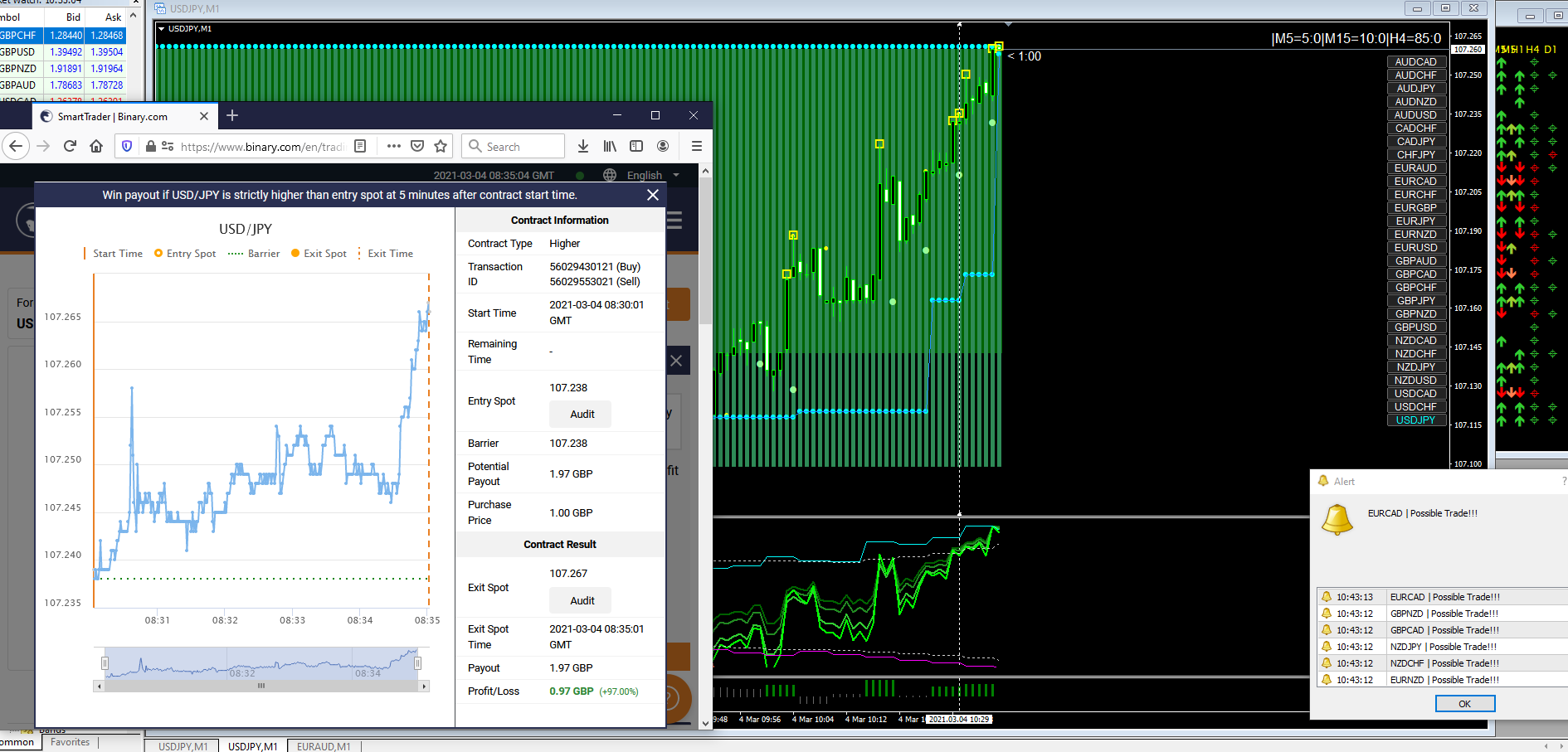The height and width of the screenshot is (752, 1568).
Task: Toggle reader view in the address bar
Action: click(x=360, y=146)
